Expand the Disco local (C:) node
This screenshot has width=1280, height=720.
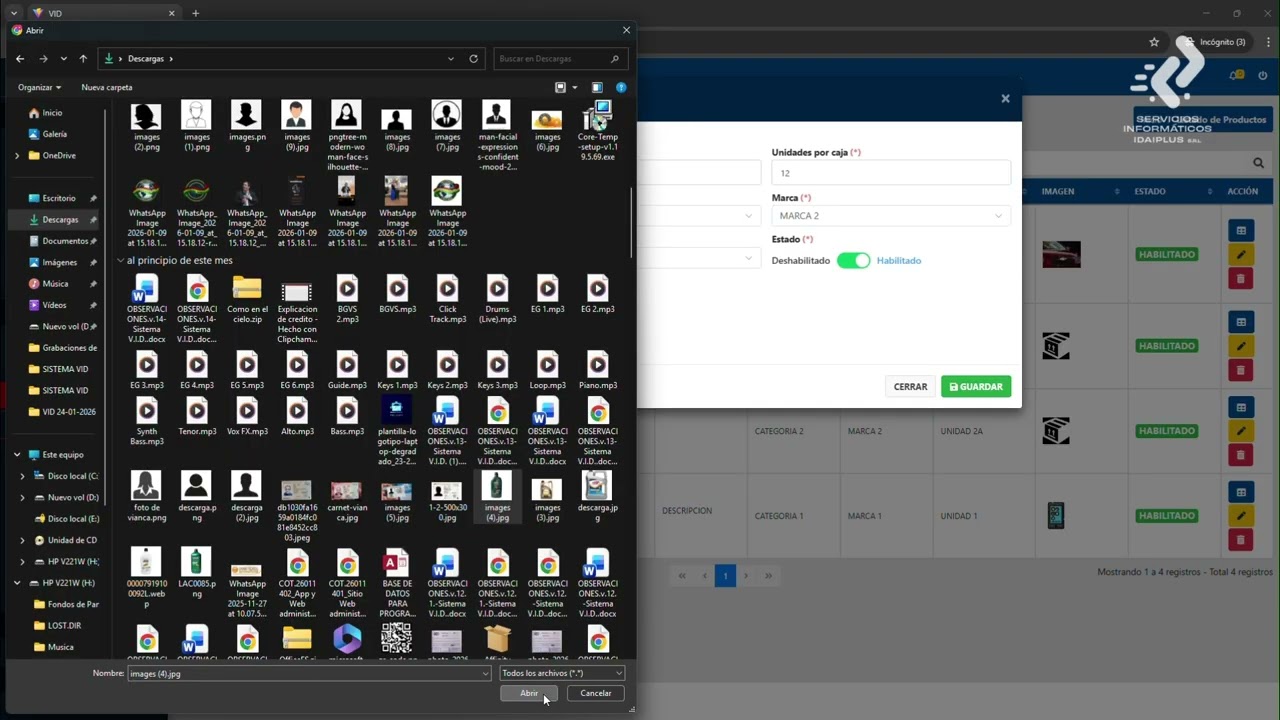pyautogui.click(x=23, y=476)
